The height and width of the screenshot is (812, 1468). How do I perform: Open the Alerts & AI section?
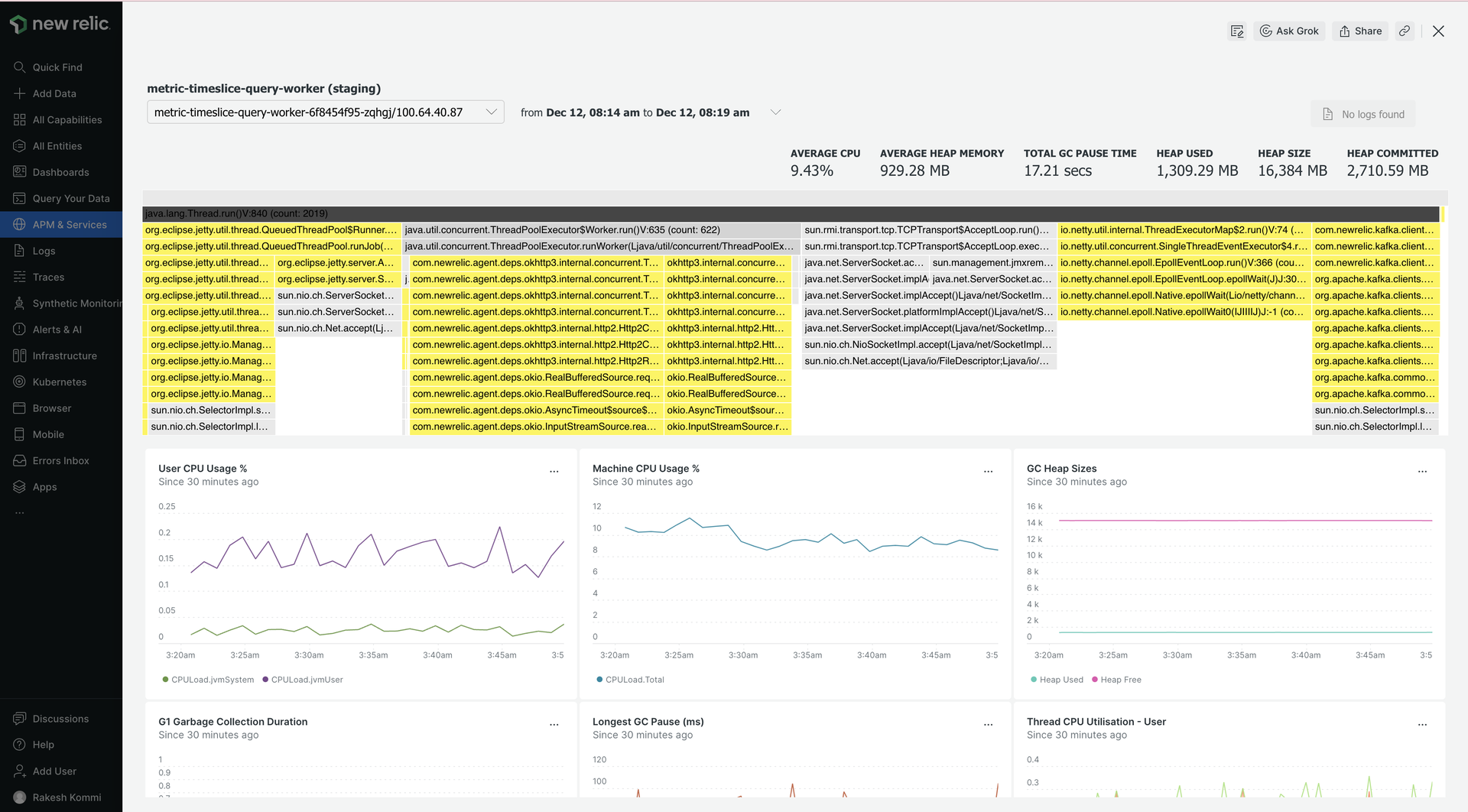[57, 330]
